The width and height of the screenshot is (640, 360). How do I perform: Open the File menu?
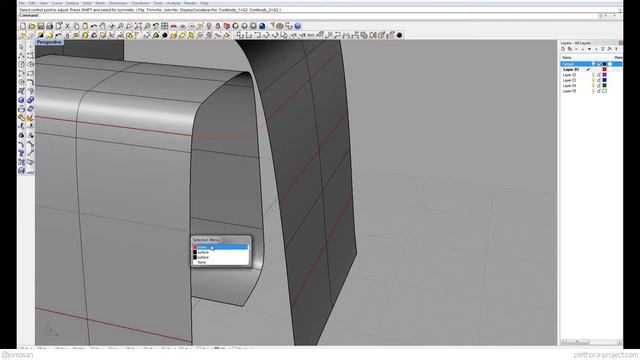[x=22, y=3]
